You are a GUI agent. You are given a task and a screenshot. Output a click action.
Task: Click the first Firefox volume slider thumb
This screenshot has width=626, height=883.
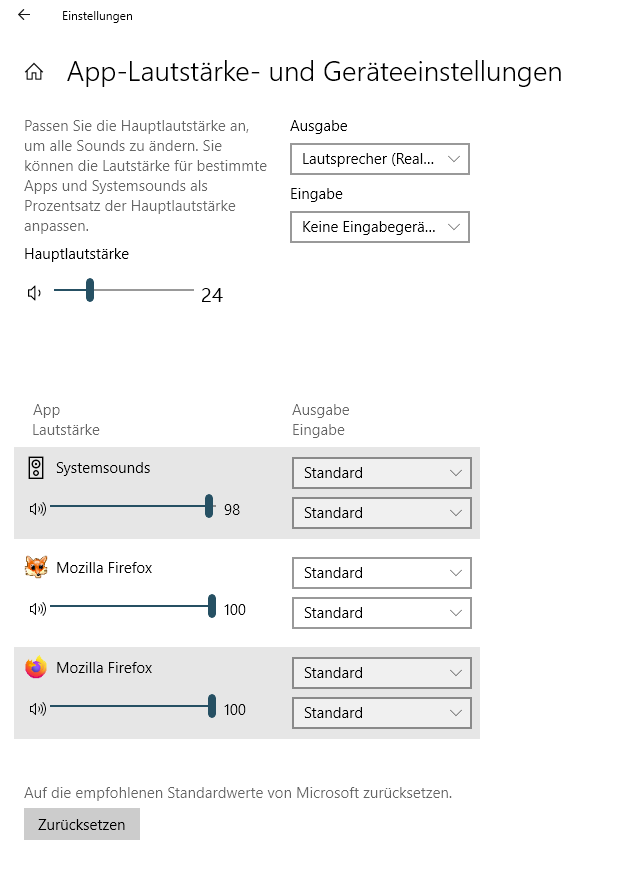pos(212,606)
